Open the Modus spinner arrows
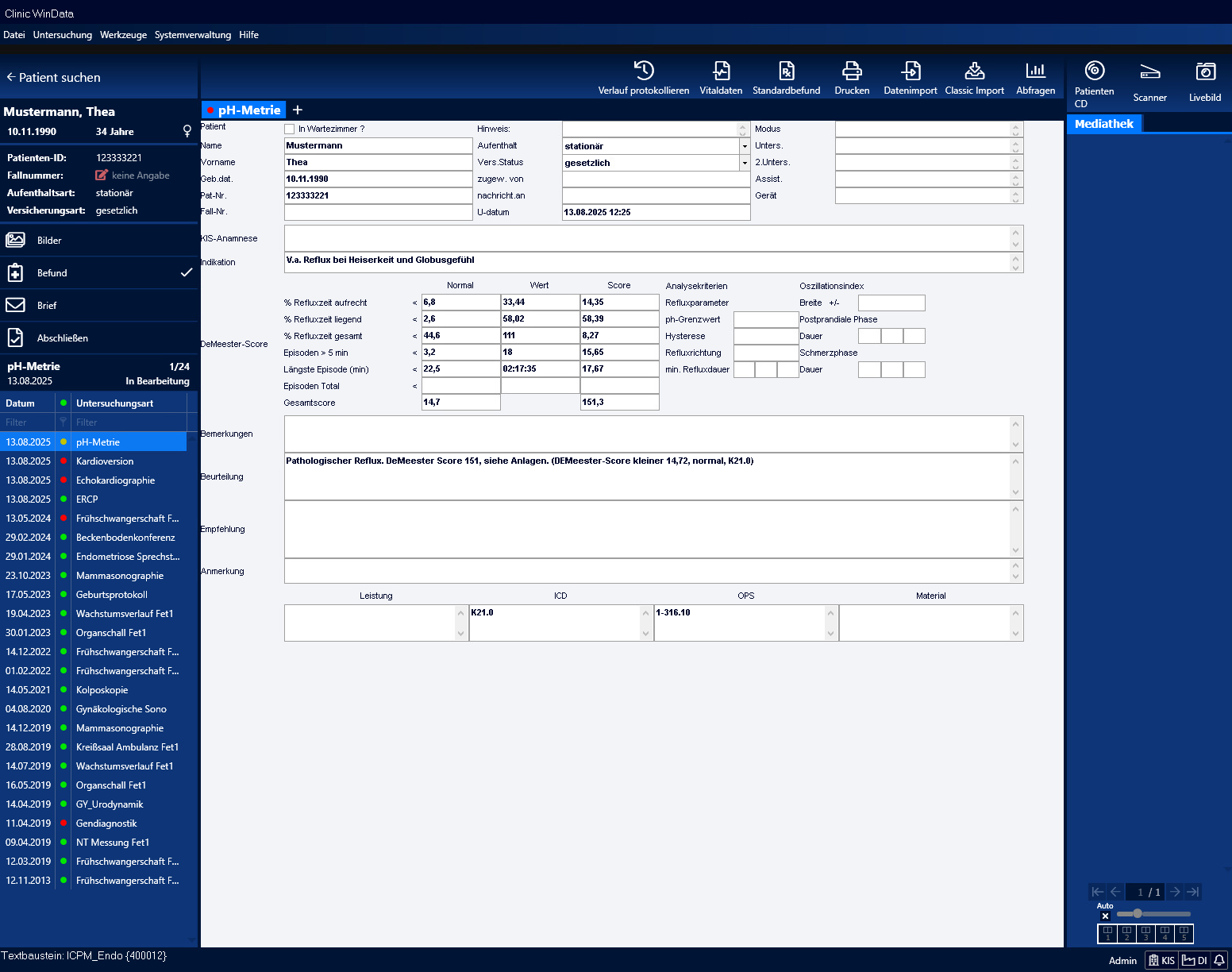 [1015, 129]
